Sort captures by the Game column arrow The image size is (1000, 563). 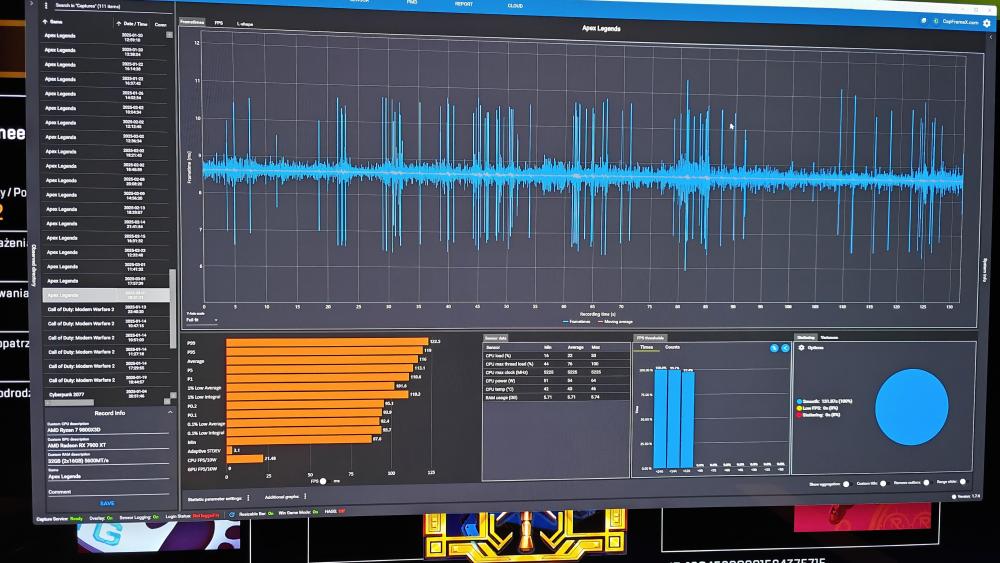click(x=45, y=22)
